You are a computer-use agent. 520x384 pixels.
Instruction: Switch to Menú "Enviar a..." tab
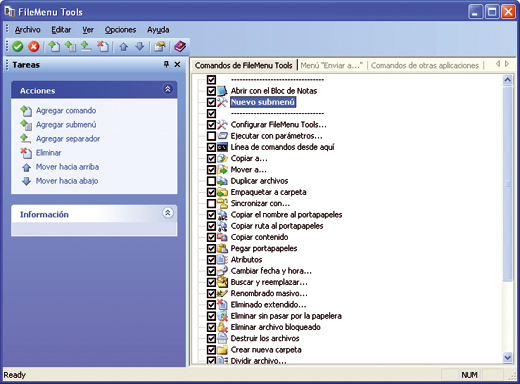(x=332, y=65)
